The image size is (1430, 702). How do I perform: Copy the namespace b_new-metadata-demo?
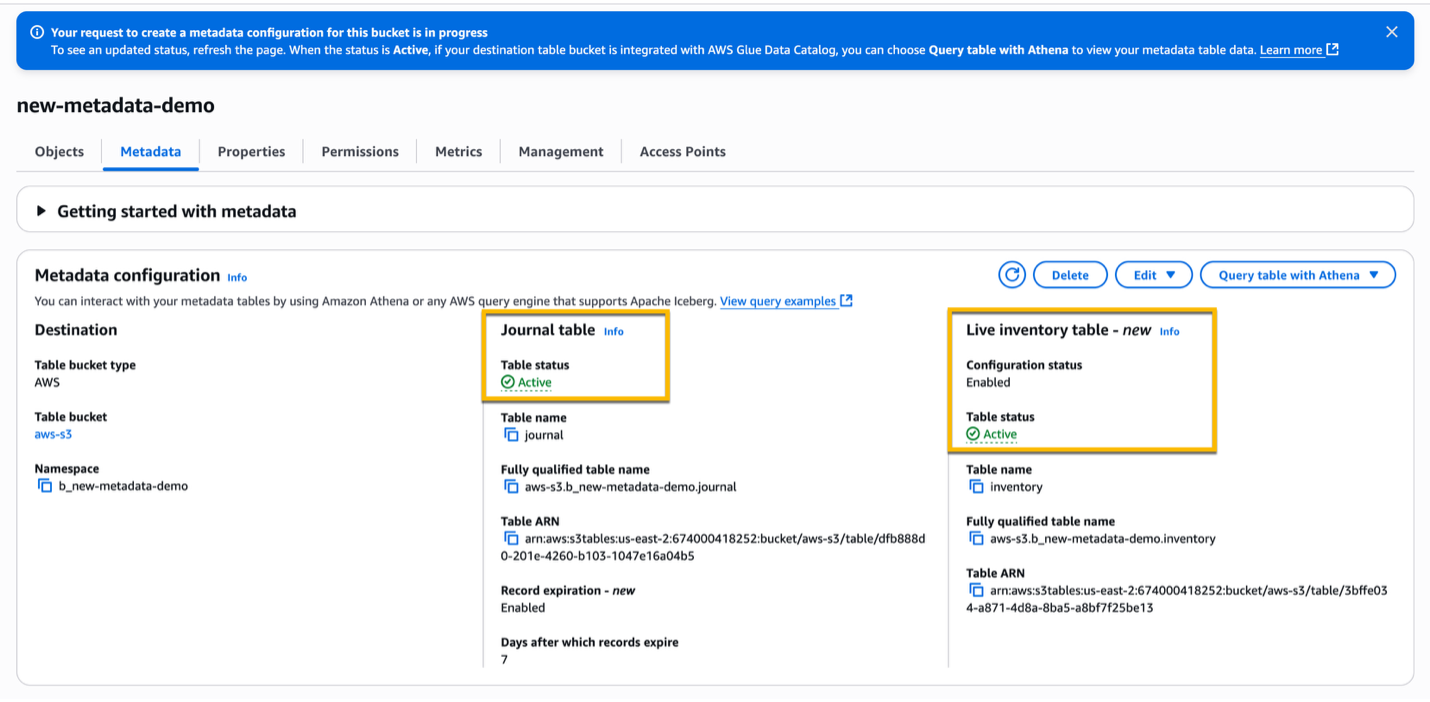coord(45,486)
